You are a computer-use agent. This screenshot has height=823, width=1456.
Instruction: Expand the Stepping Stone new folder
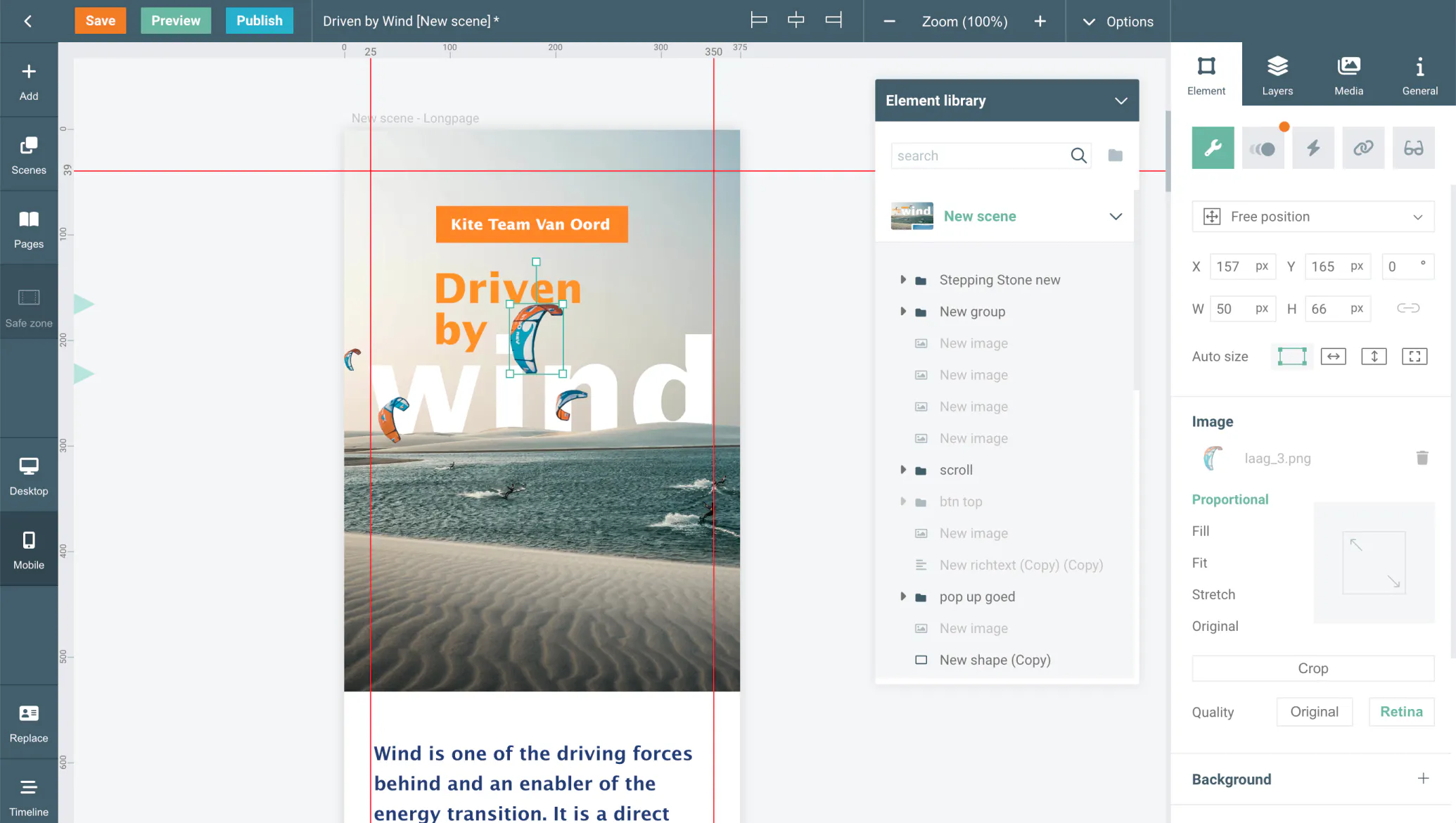(903, 280)
